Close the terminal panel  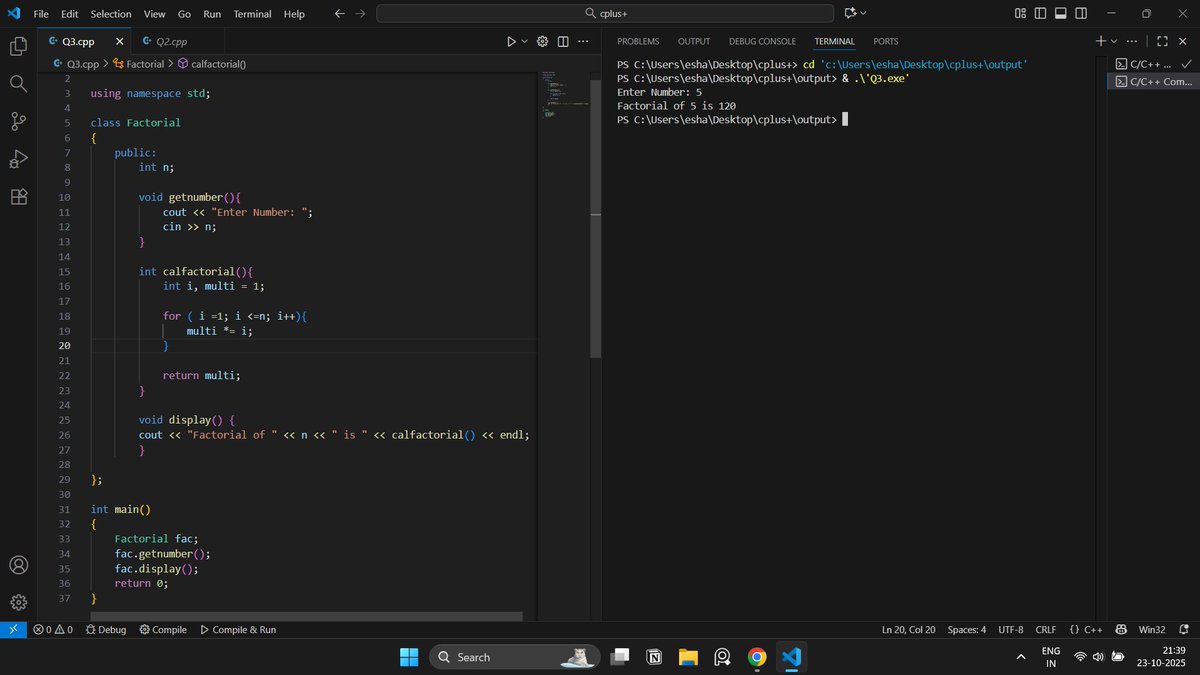[1182, 41]
